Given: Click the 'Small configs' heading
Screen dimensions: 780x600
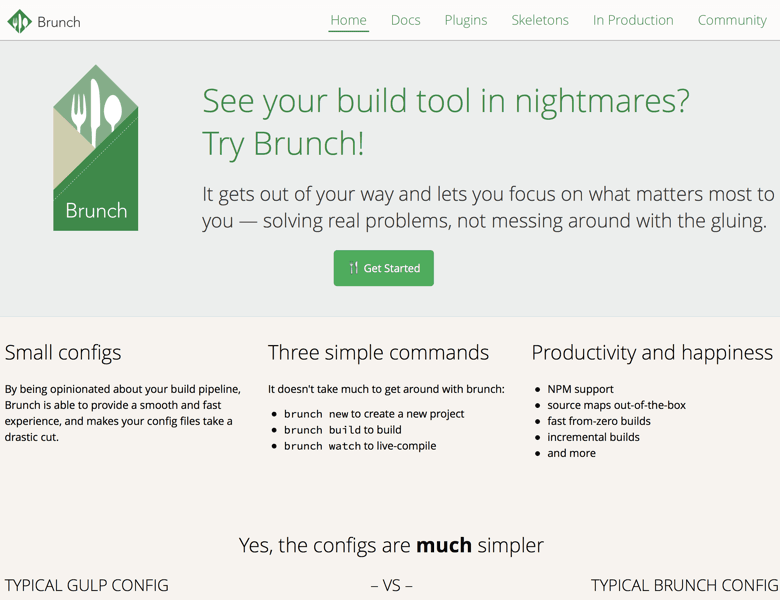Looking at the screenshot, I should [x=63, y=353].
